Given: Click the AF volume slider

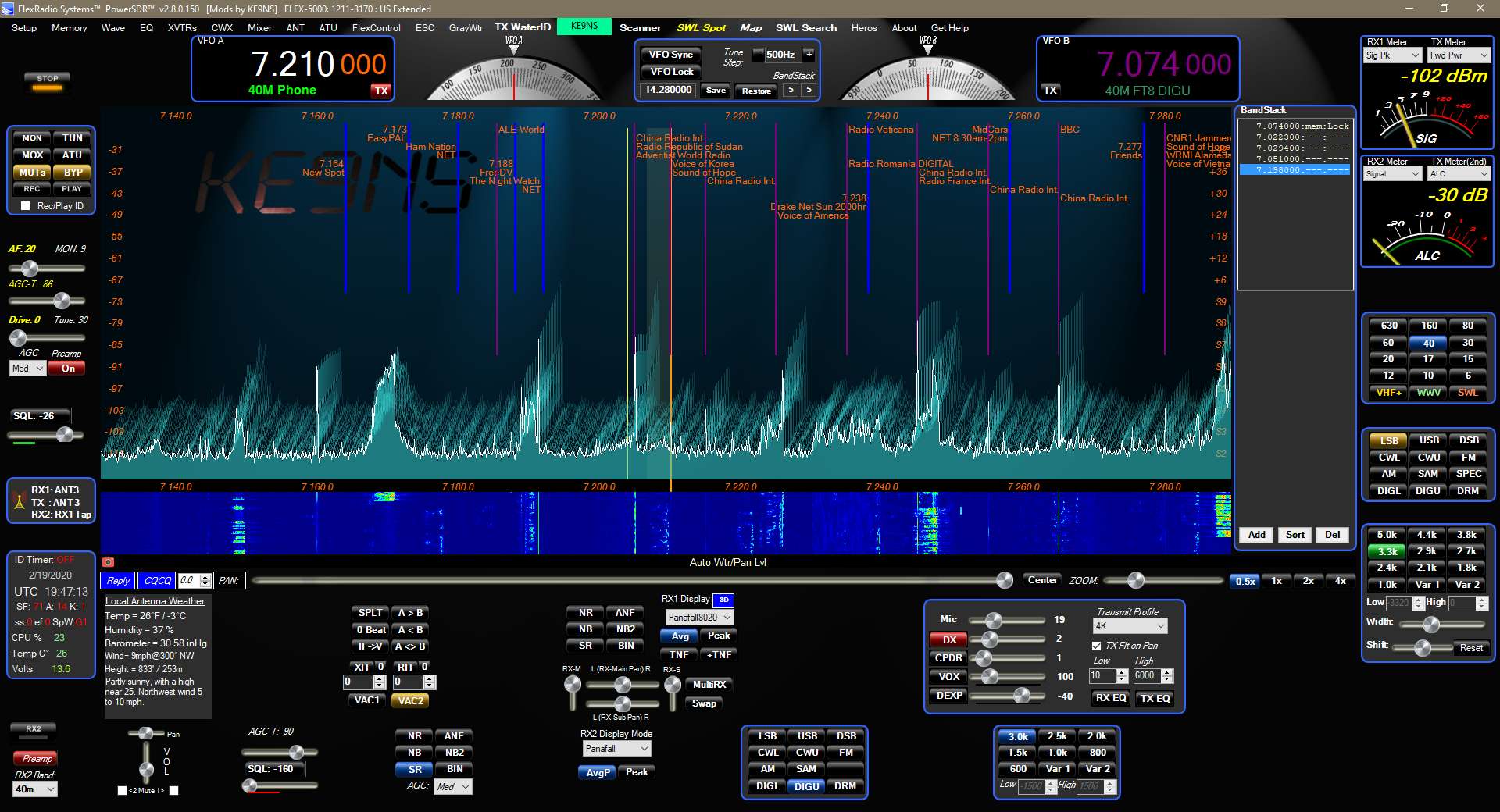Looking at the screenshot, I should click(47, 269).
